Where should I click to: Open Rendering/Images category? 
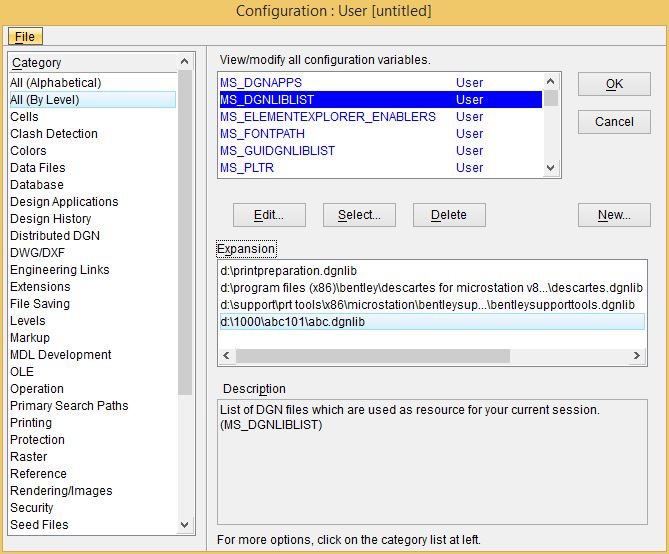[x=92, y=491]
